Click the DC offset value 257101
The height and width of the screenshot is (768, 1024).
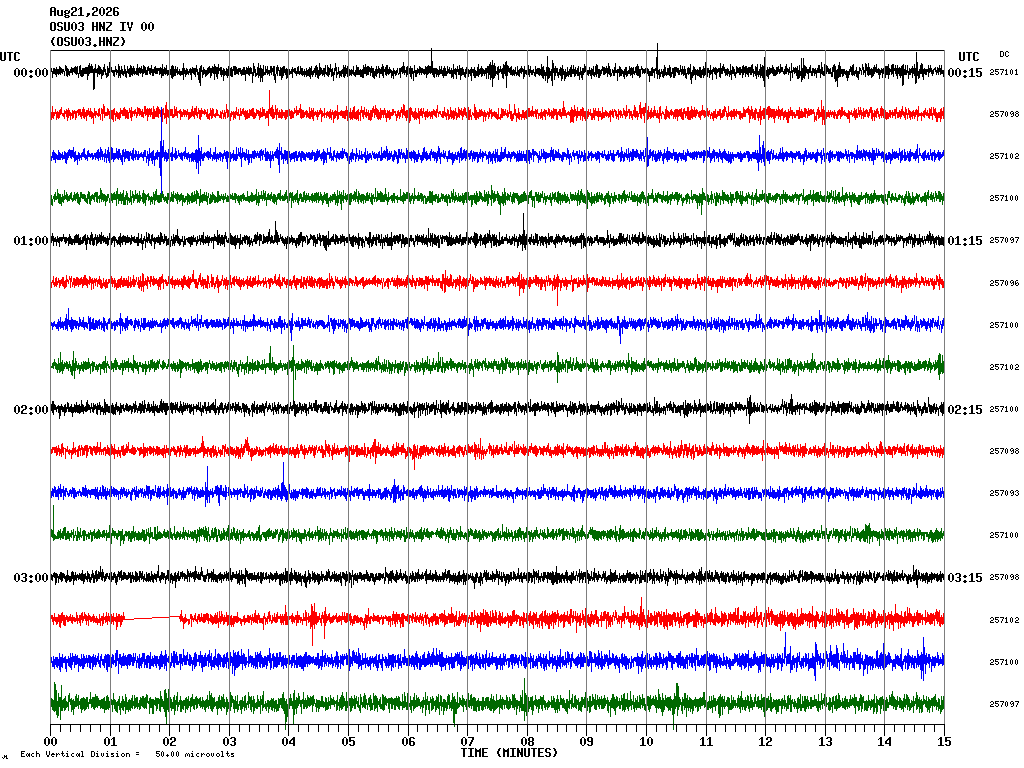[1004, 72]
